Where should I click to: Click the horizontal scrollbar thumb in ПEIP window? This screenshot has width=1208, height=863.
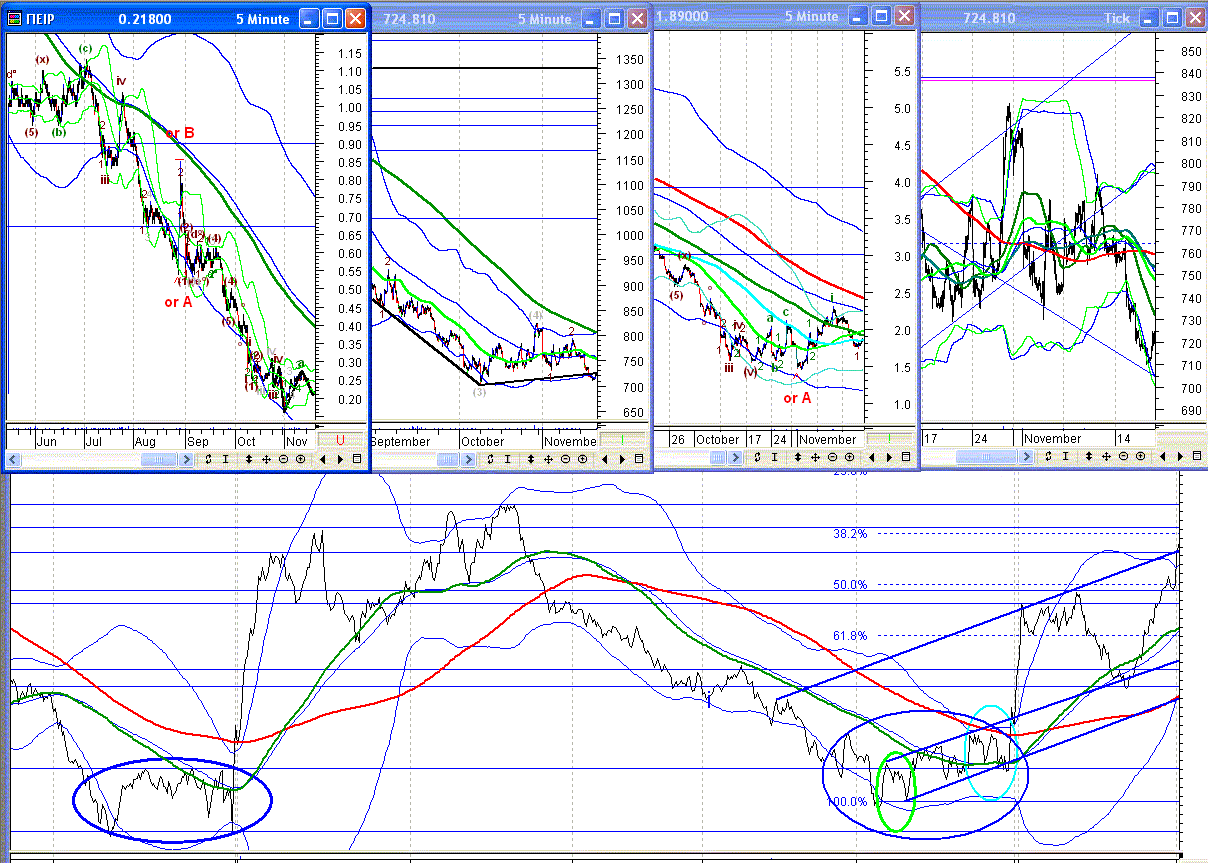point(159,460)
